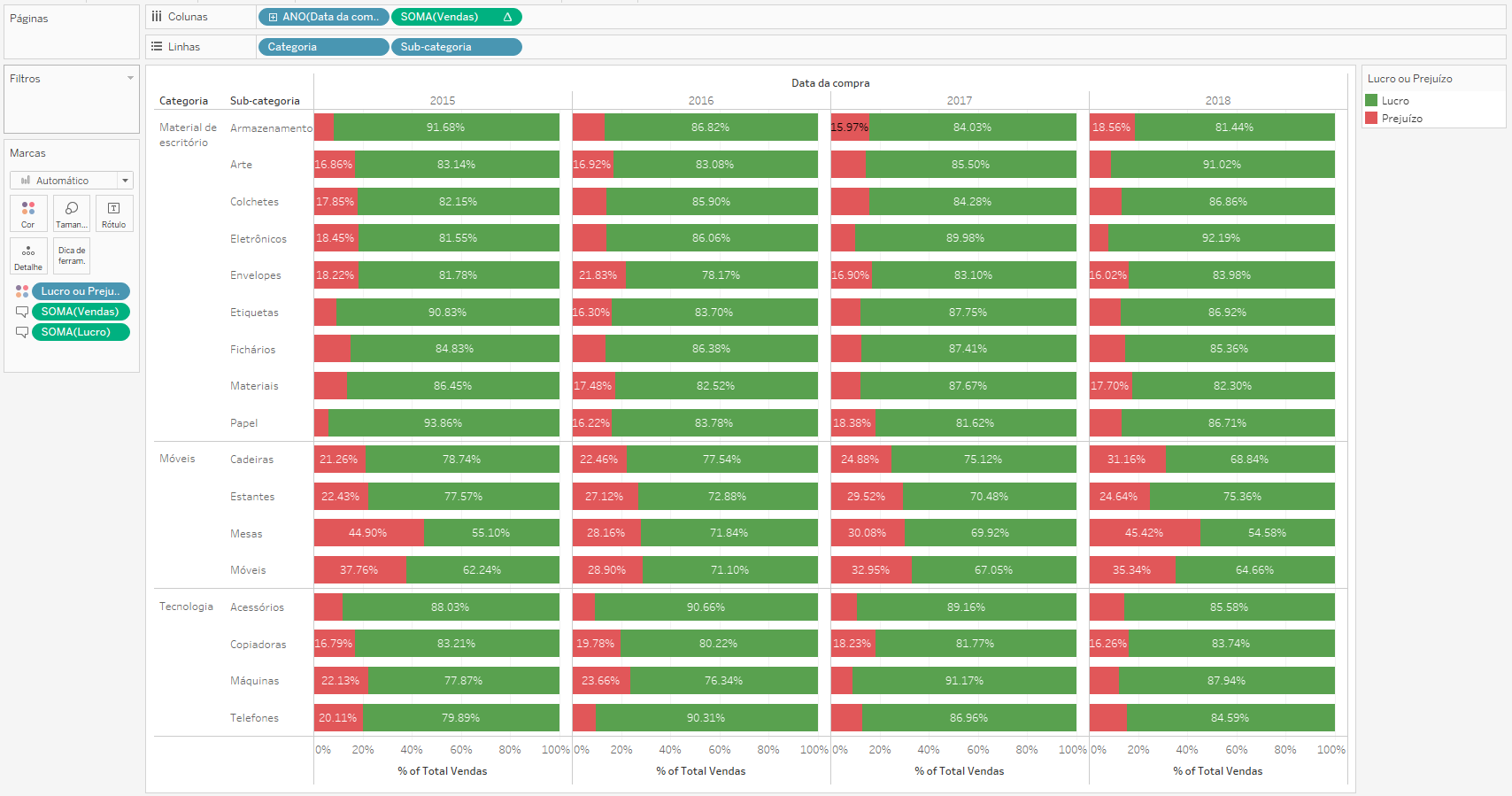The width and height of the screenshot is (1512, 796).
Task: Select the ANO(Data da compra) column pill
Action: 323,17
